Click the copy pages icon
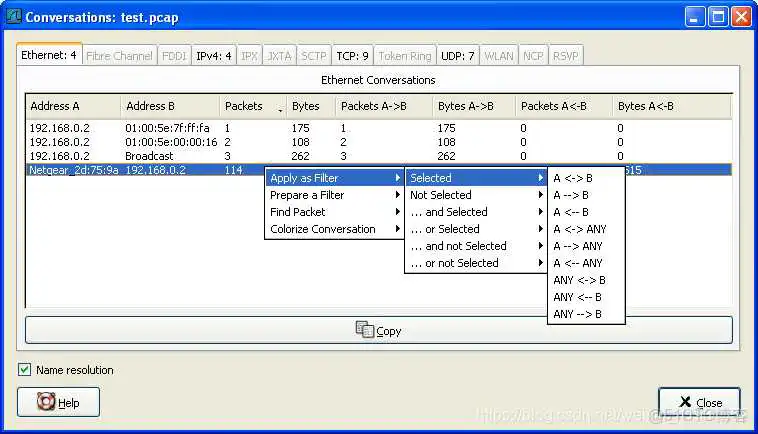Viewport: 758px width, 434px height. pos(365,330)
